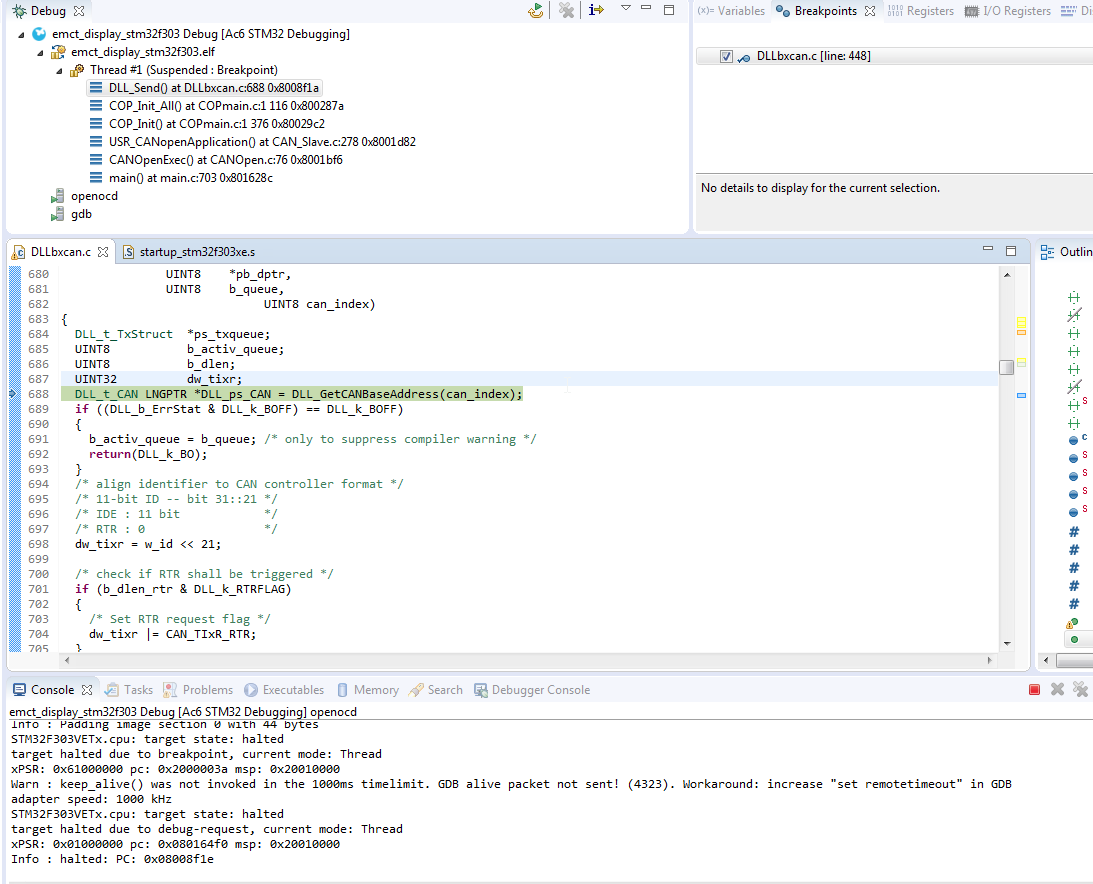Click Remove Launch icon in Console toolbar
The height and width of the screenshot is (884, 1093).
point(1057,690)
